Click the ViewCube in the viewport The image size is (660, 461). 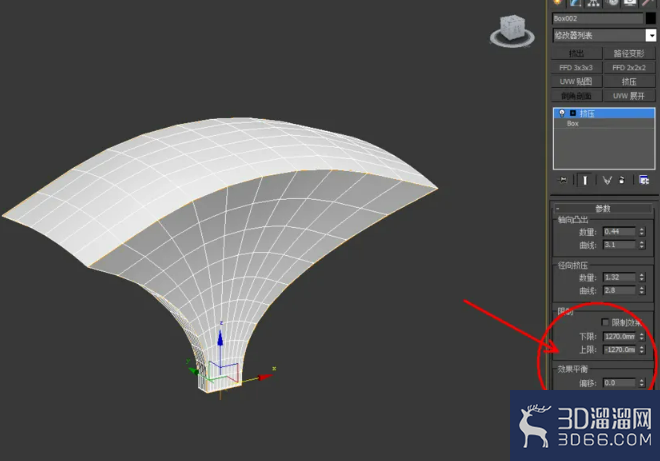(512, 30)
